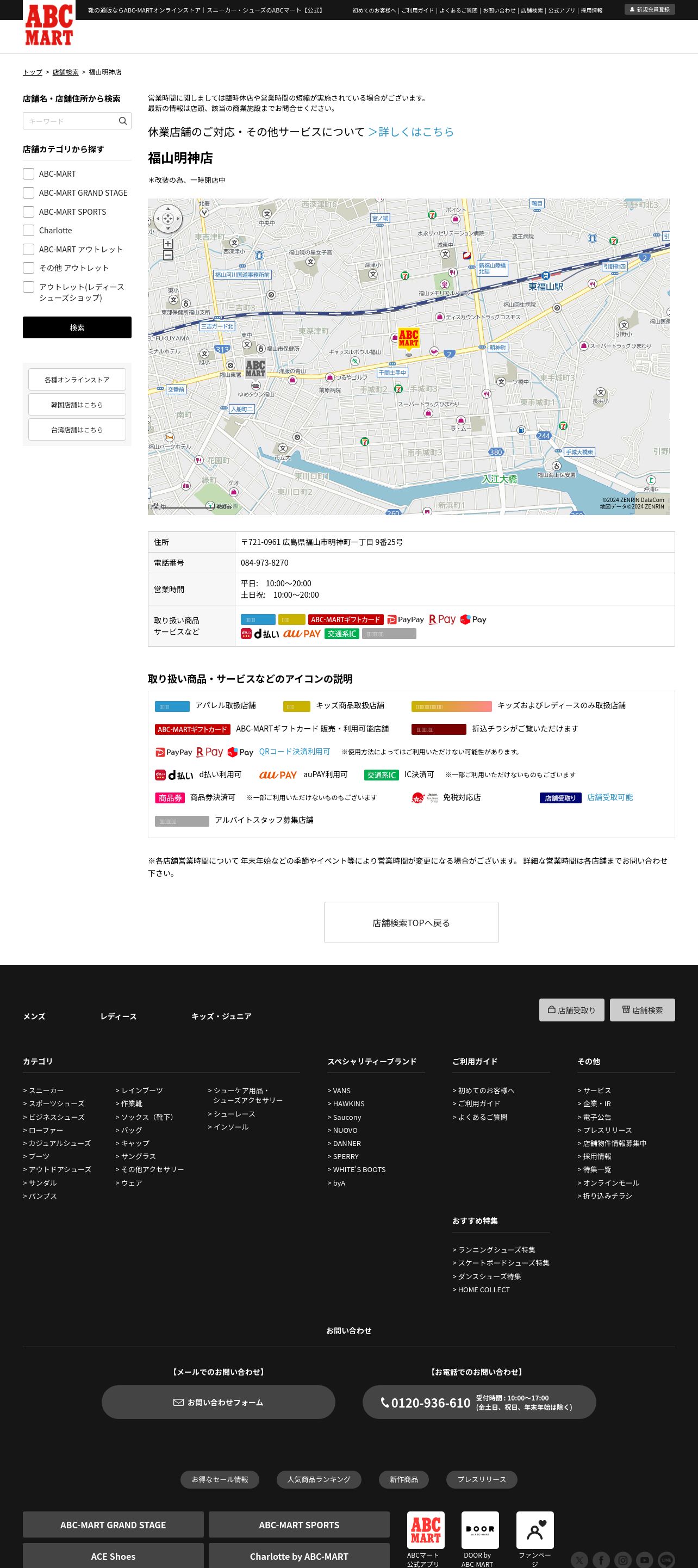
Task: Open the QRコード決済利用可 link
Action: pyautogui.click(x=295, y=752)
